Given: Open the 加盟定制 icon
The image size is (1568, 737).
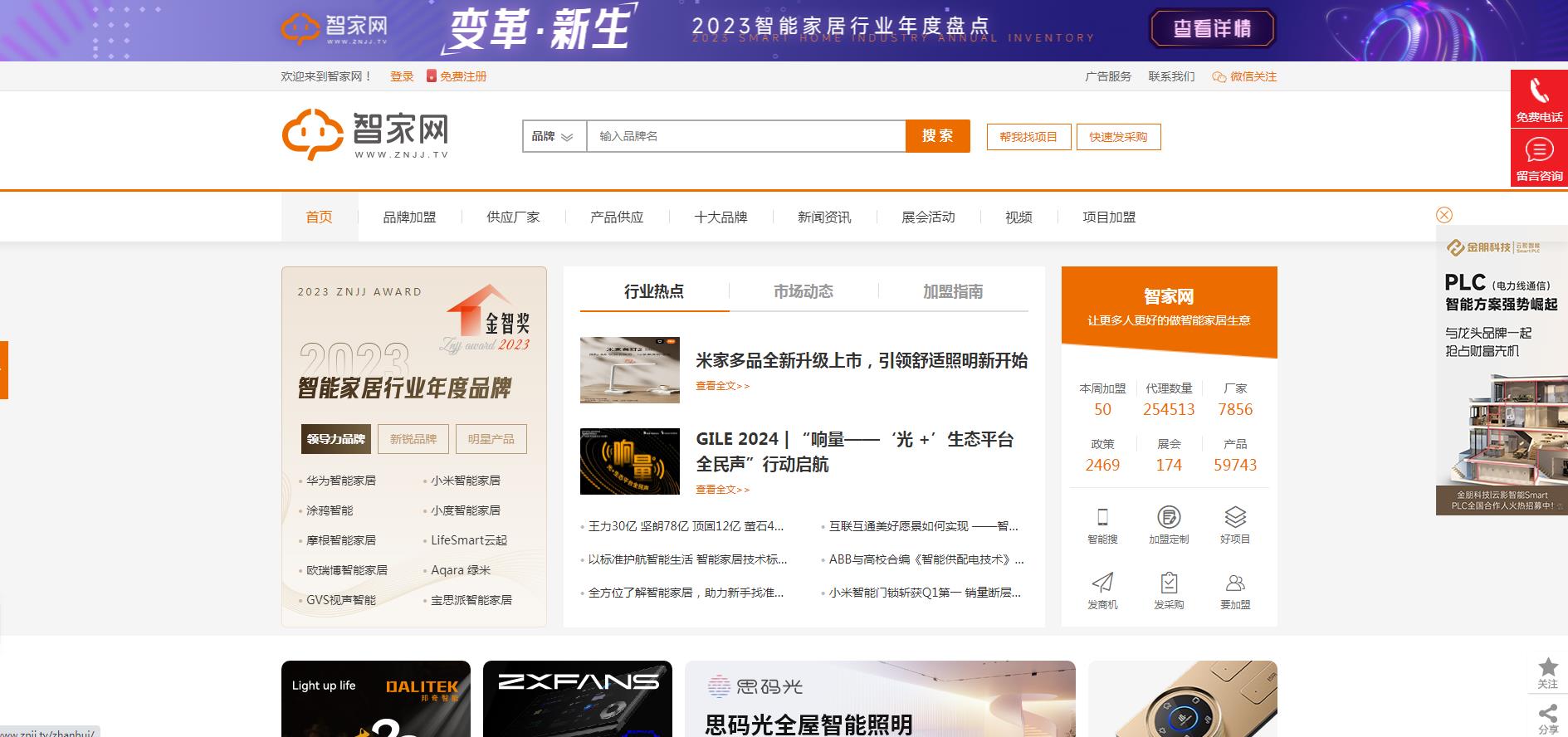Looking at the screenshot, I should (x=1169, y=517).
